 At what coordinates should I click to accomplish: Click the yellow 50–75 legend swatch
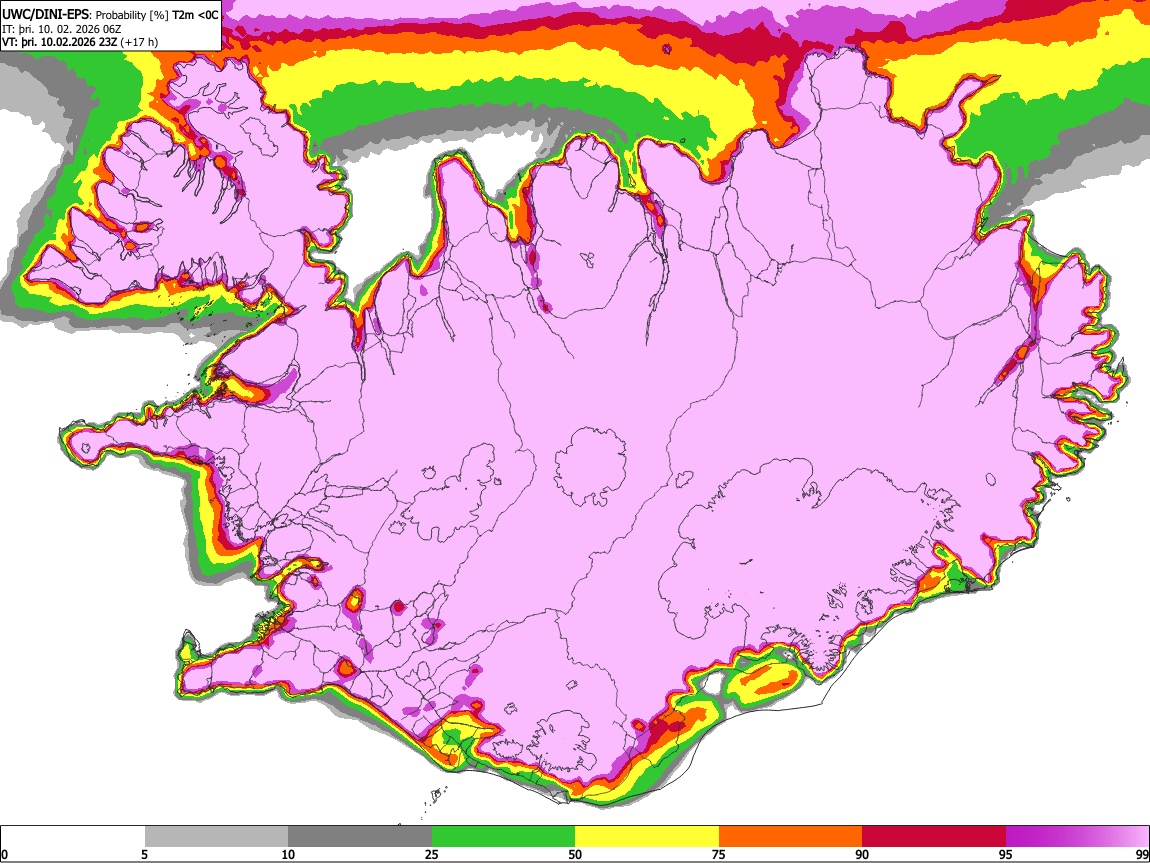click(647, 836)
